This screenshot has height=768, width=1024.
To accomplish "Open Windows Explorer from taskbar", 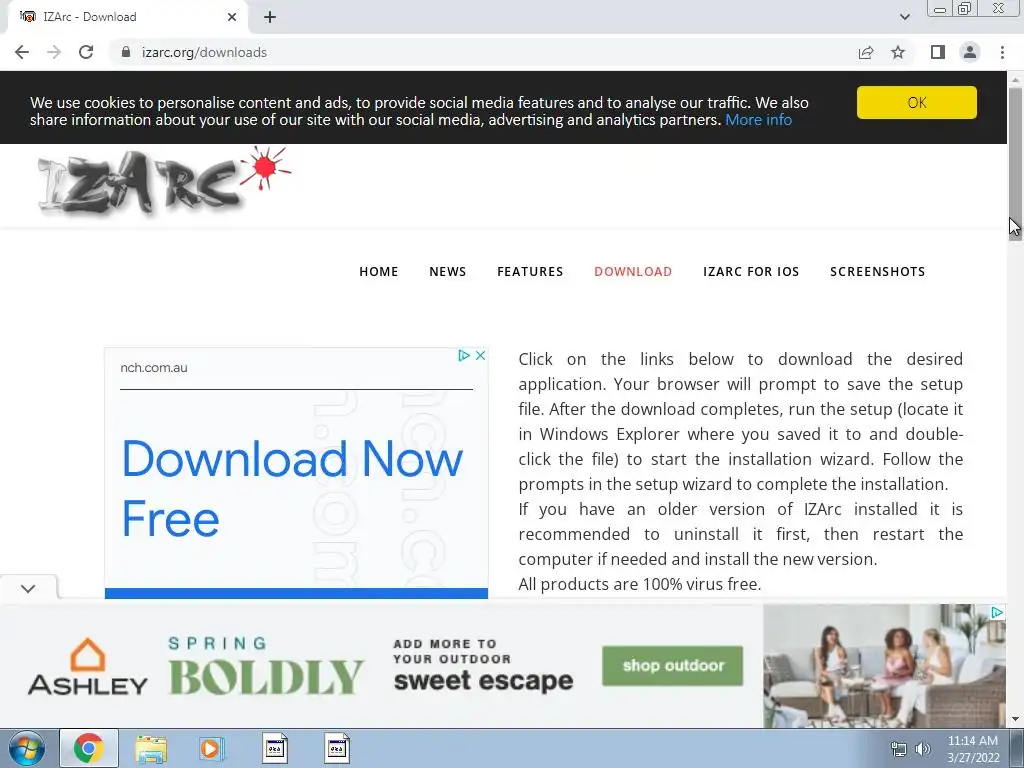I will pyautogui.click(x=151, y=749).
